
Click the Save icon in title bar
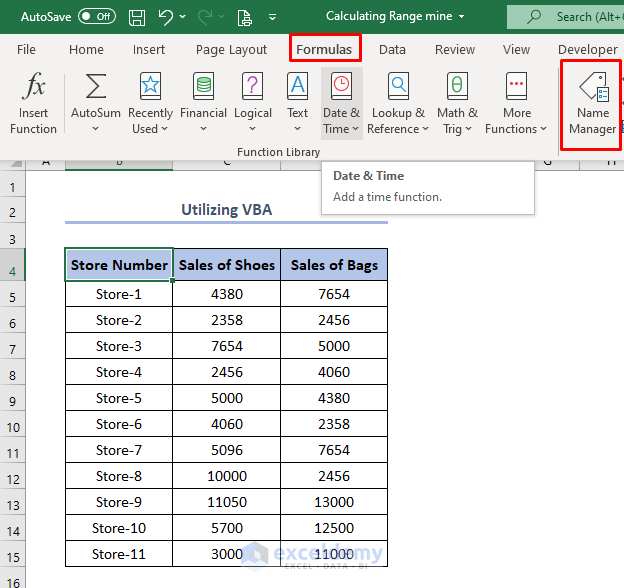pyautogui.click(x=137, y=17)
